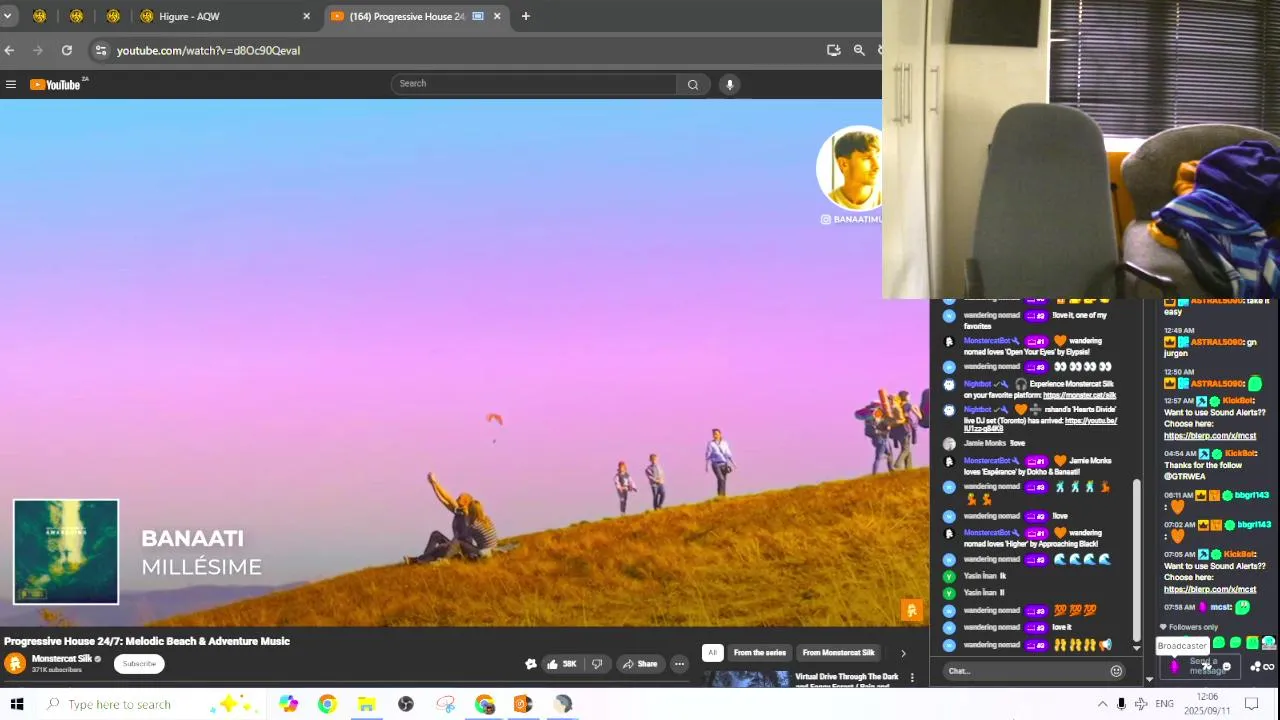This screenshot has height=720, width=1280.
Task: Jump to the bottom of the YouTube chat with the down arrow
Action: click(x=1137, y=648)
